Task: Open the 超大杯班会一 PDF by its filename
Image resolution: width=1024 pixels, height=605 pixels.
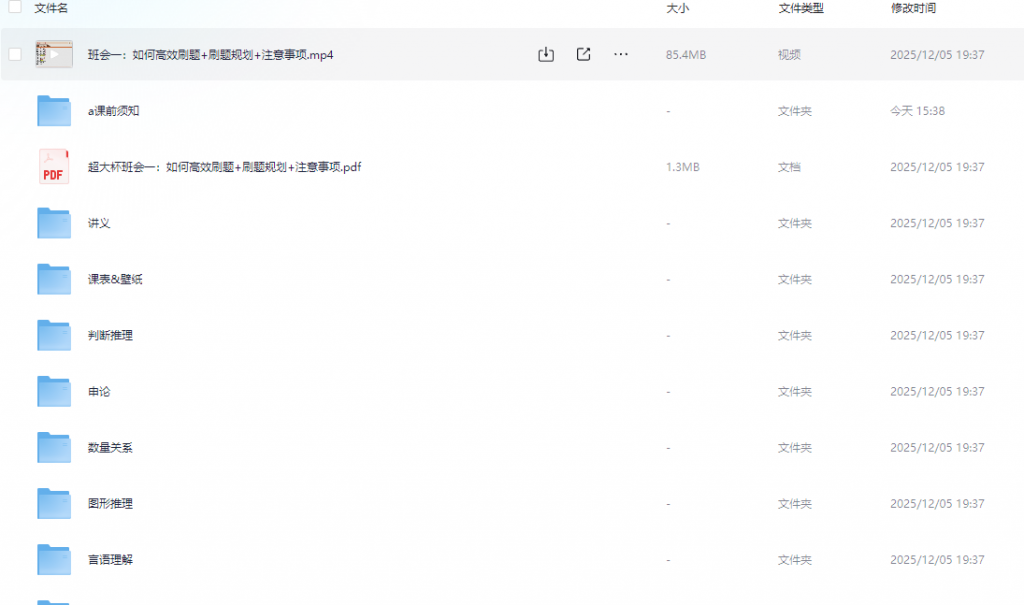Action: coord(226,167)
